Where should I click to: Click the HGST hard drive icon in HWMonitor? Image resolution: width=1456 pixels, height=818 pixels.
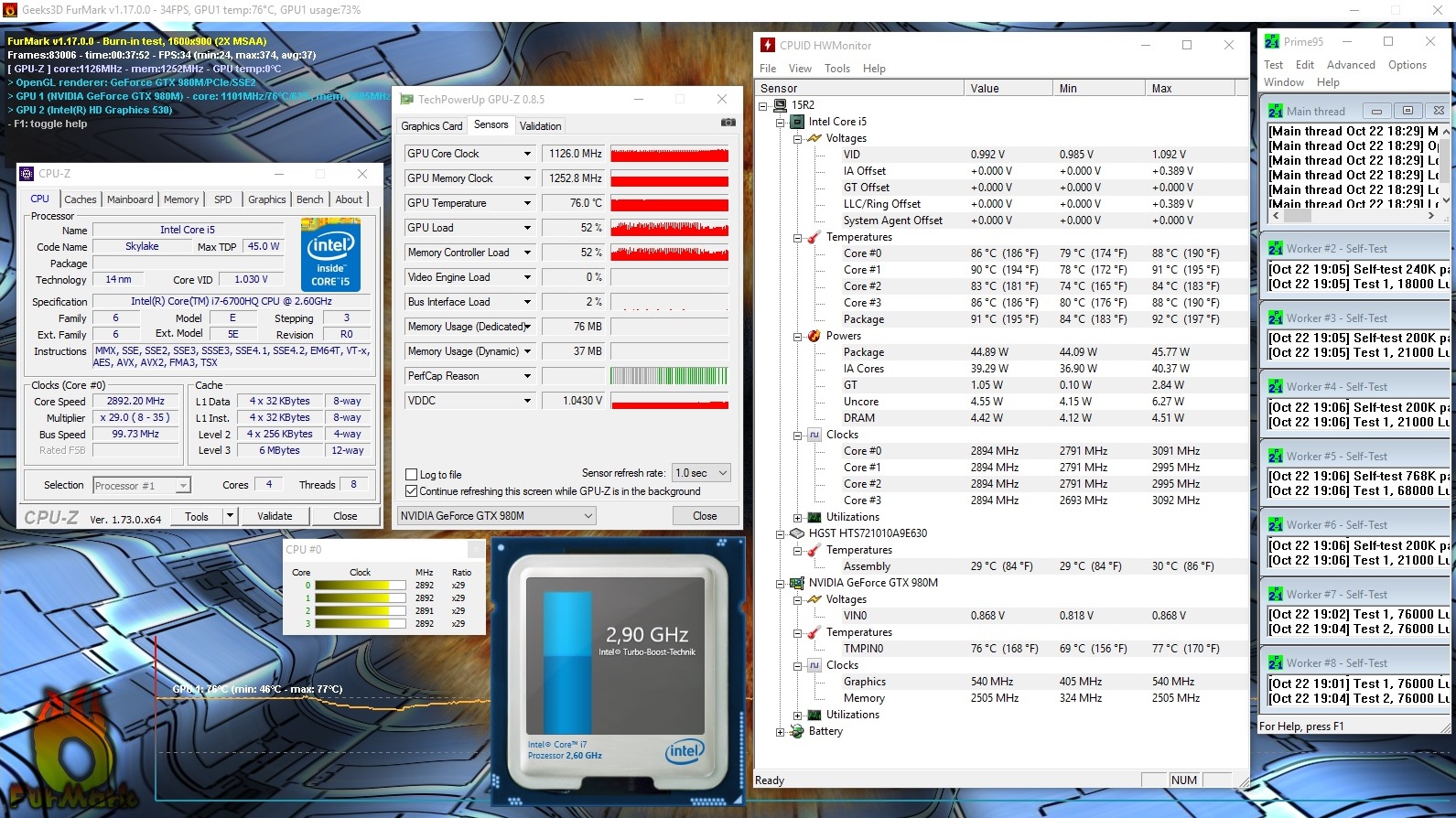point(797,533)
